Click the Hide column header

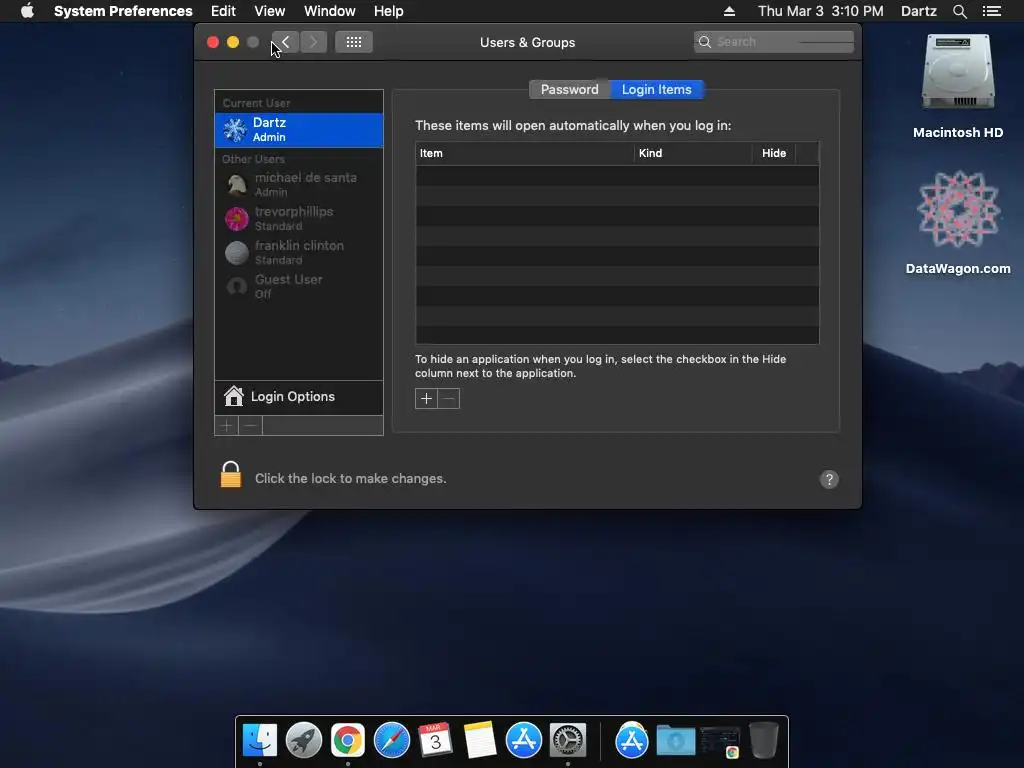pyautogui.click(x=774, y=153)
